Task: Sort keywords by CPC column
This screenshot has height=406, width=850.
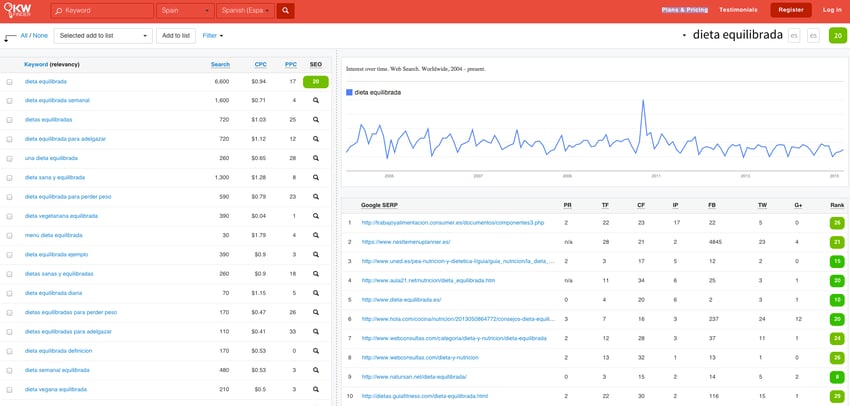Action: click(261, 65)
